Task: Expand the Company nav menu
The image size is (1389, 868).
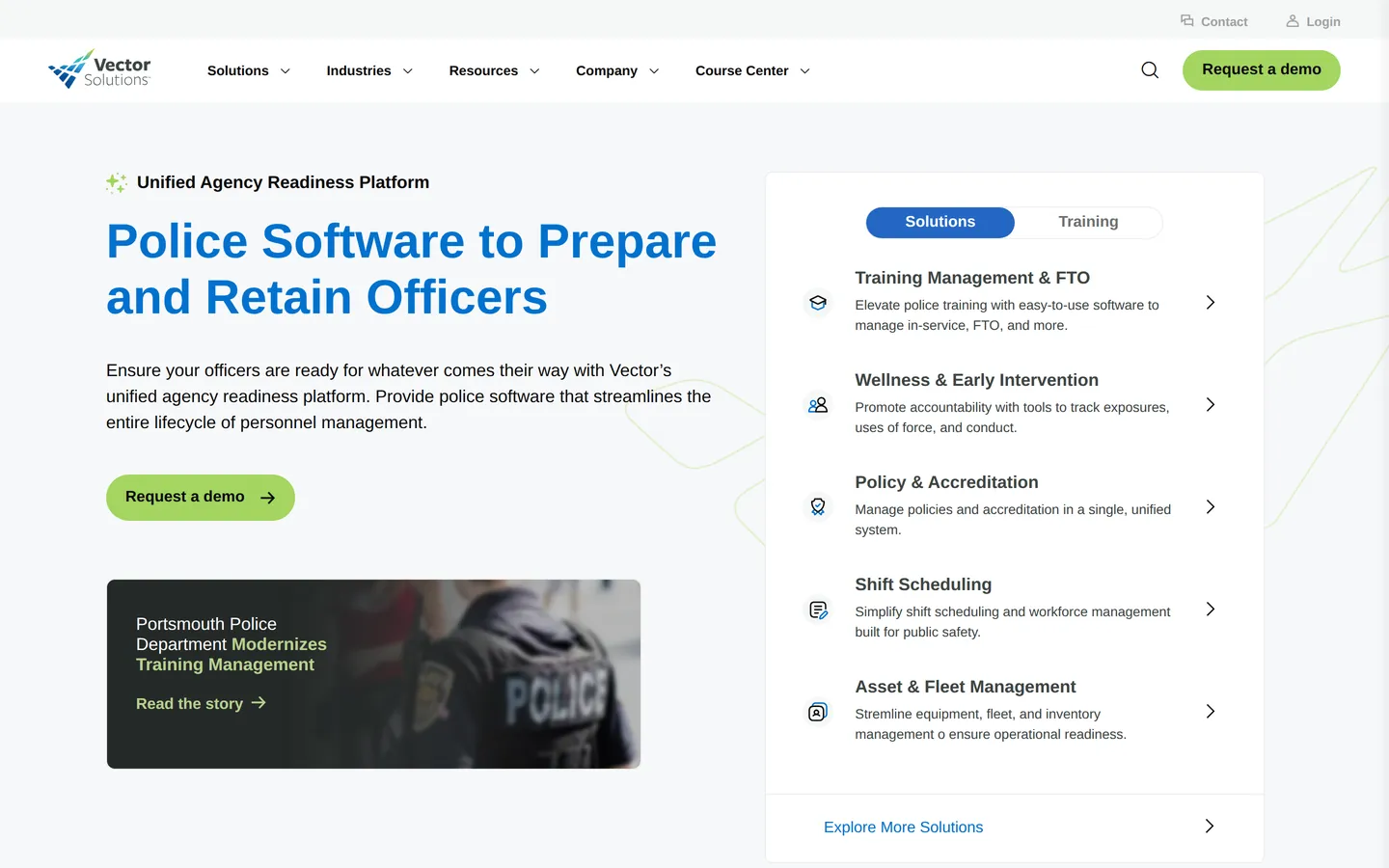Action: [x=617, y=70]
